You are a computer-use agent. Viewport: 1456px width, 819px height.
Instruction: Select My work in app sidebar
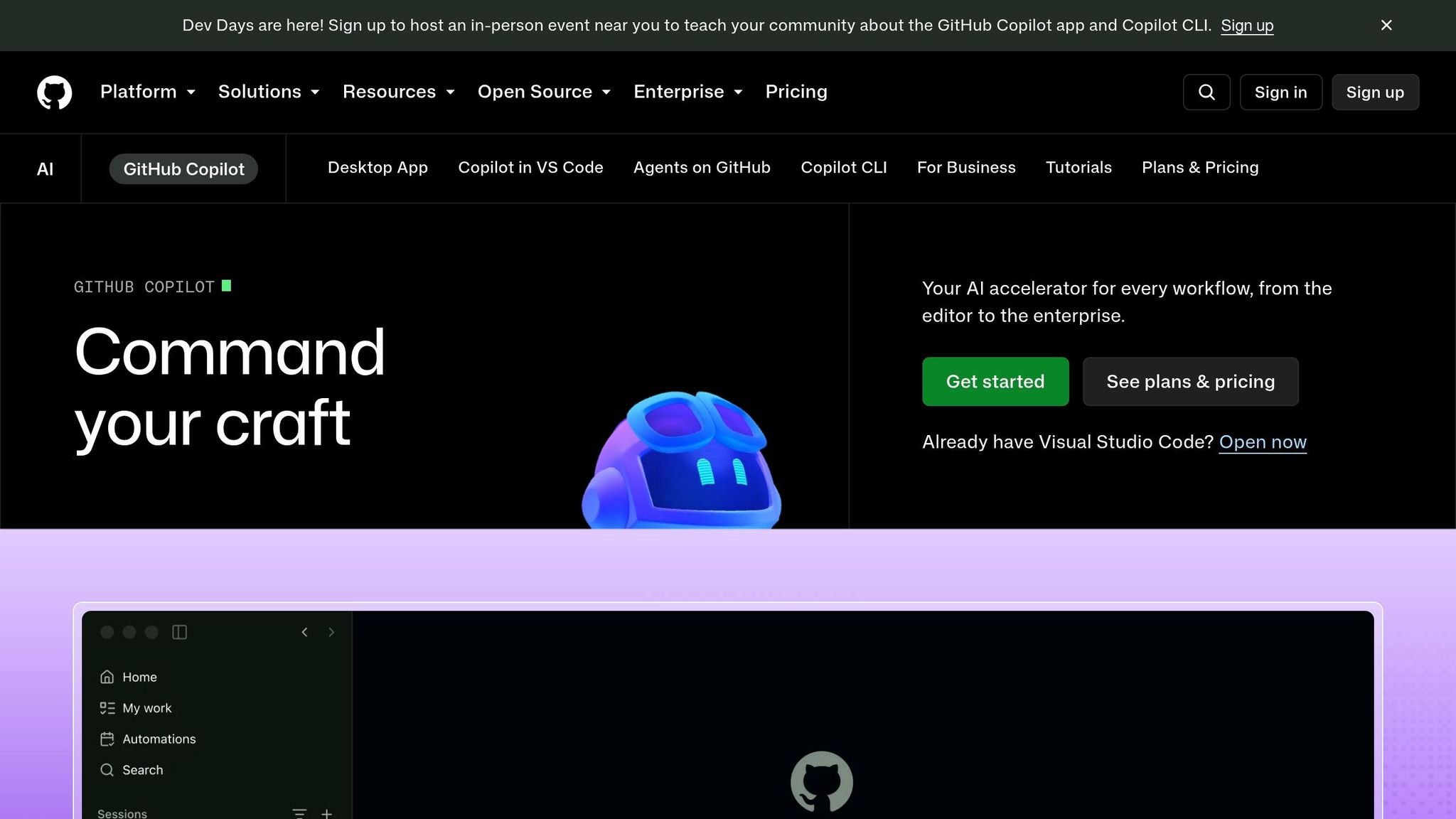tap(147, 708)
